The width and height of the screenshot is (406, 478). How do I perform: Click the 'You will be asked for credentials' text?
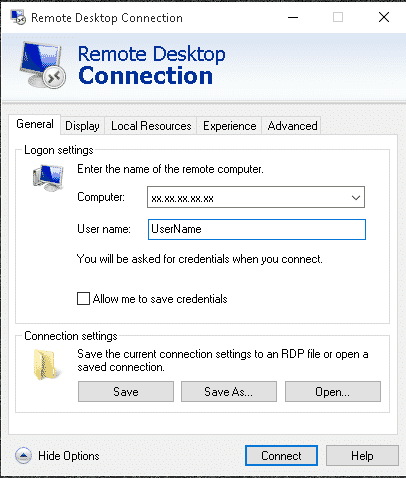pos(200,259)
